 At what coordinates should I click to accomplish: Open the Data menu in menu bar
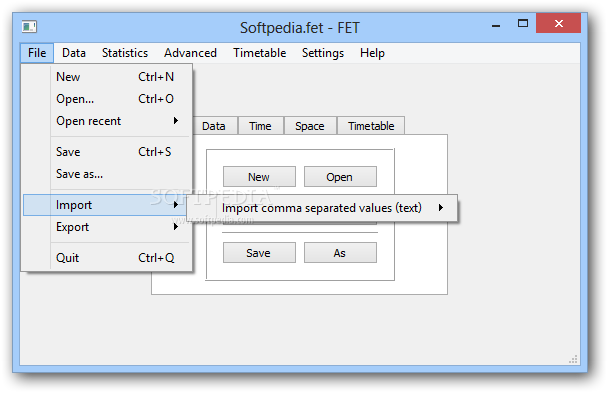[x=74, y=53]
